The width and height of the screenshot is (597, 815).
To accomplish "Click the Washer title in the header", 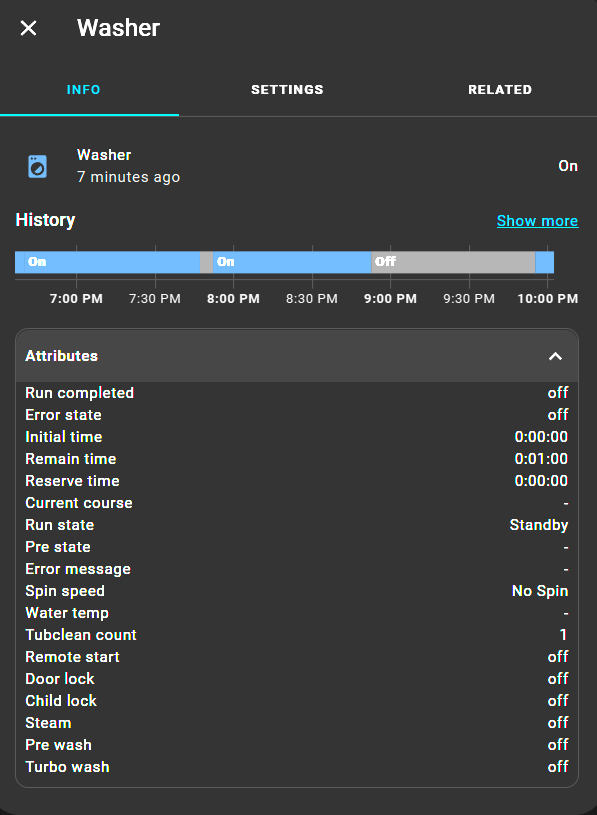I will pos(118,28).
